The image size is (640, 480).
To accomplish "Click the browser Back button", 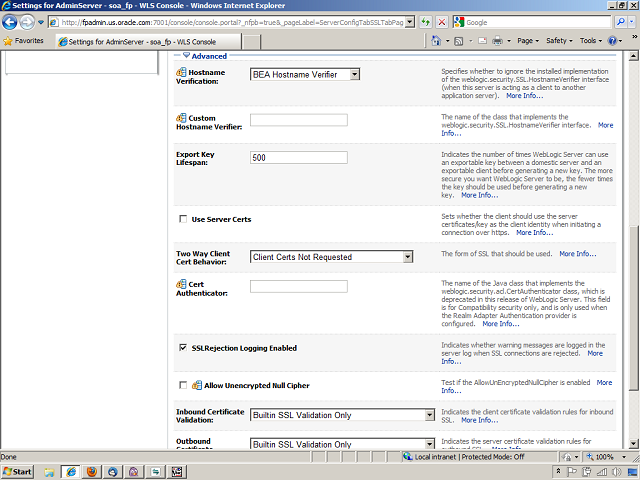I will (12, 21).
